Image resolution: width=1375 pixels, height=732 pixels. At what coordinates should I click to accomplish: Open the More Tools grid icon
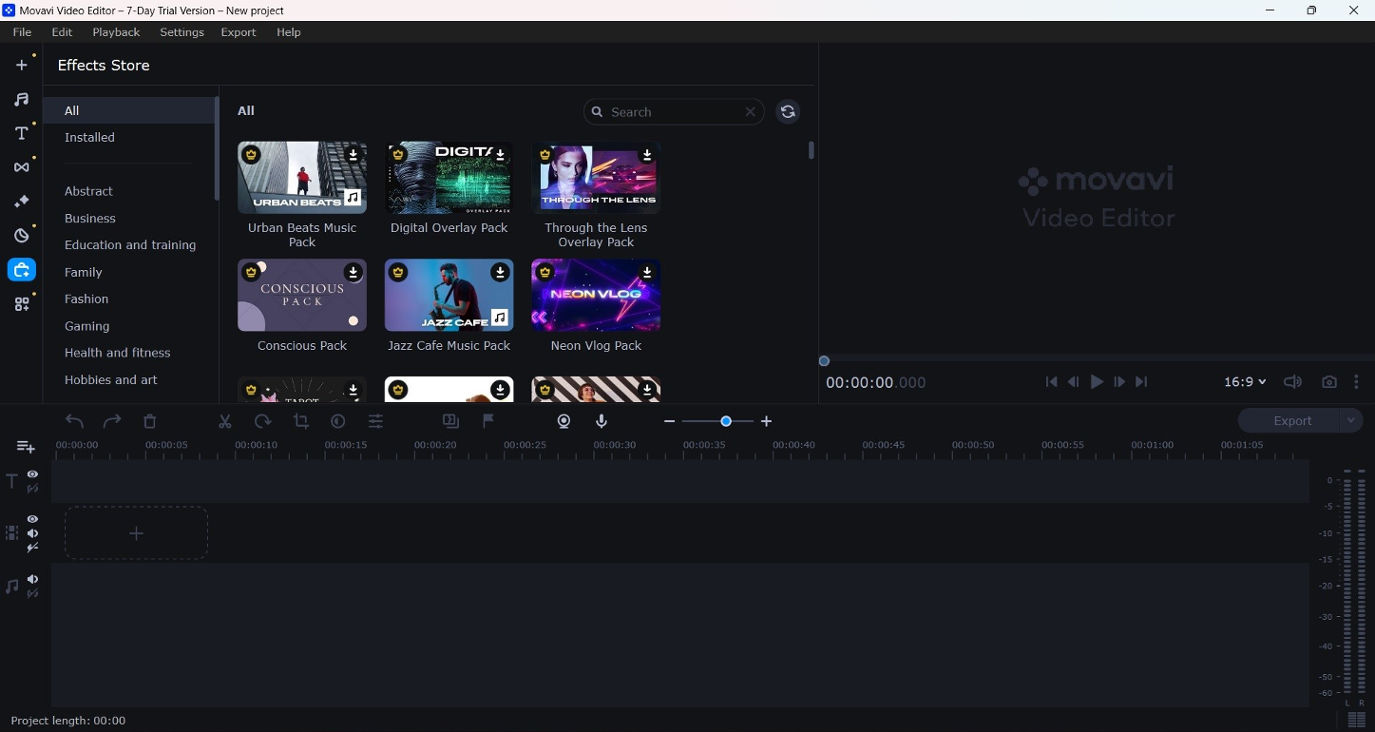pyautogui.click(x=22, y=304)
